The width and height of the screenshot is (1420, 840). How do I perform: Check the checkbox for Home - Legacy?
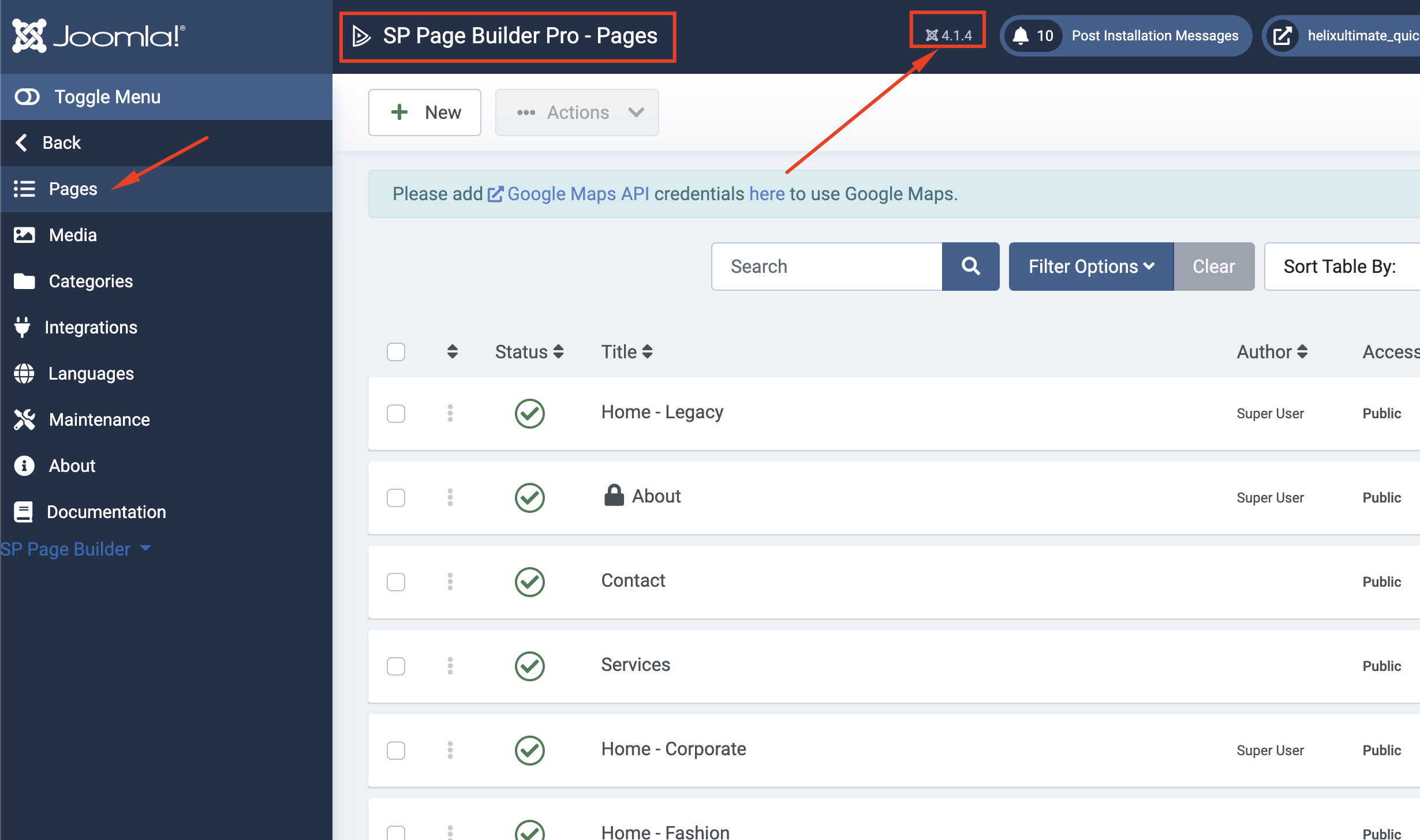[x=396, y=413]
